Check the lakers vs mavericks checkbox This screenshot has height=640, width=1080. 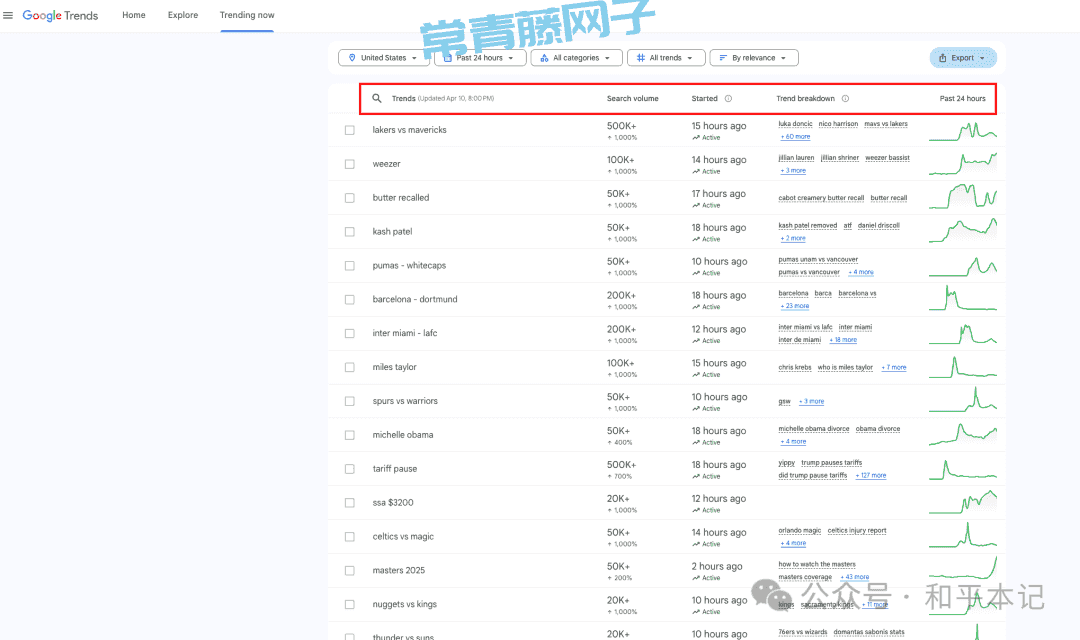coord(350,130)
